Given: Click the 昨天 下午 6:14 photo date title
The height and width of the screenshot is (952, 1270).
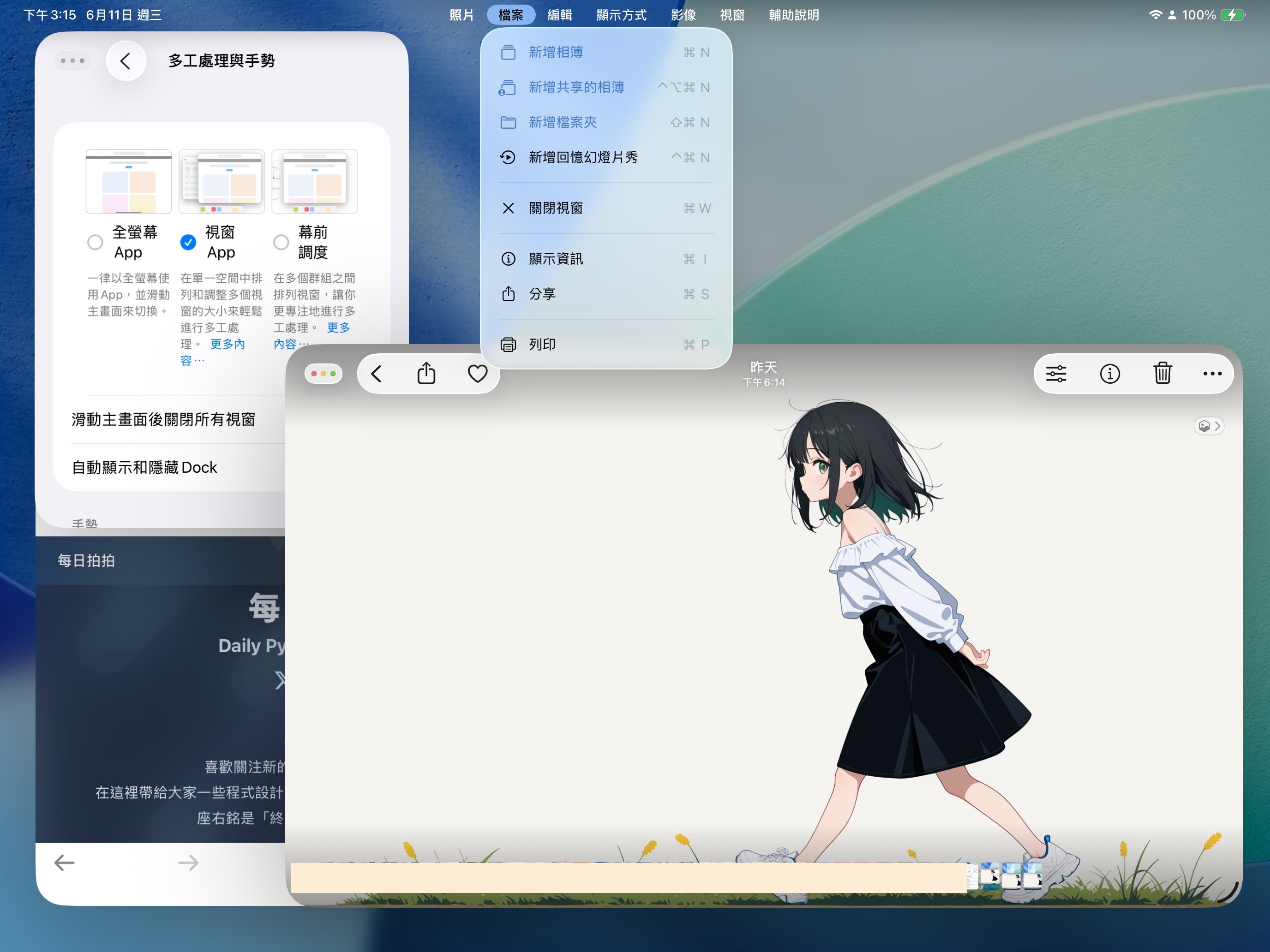Looking at the screenshot, I should click(x=763, y=374).
